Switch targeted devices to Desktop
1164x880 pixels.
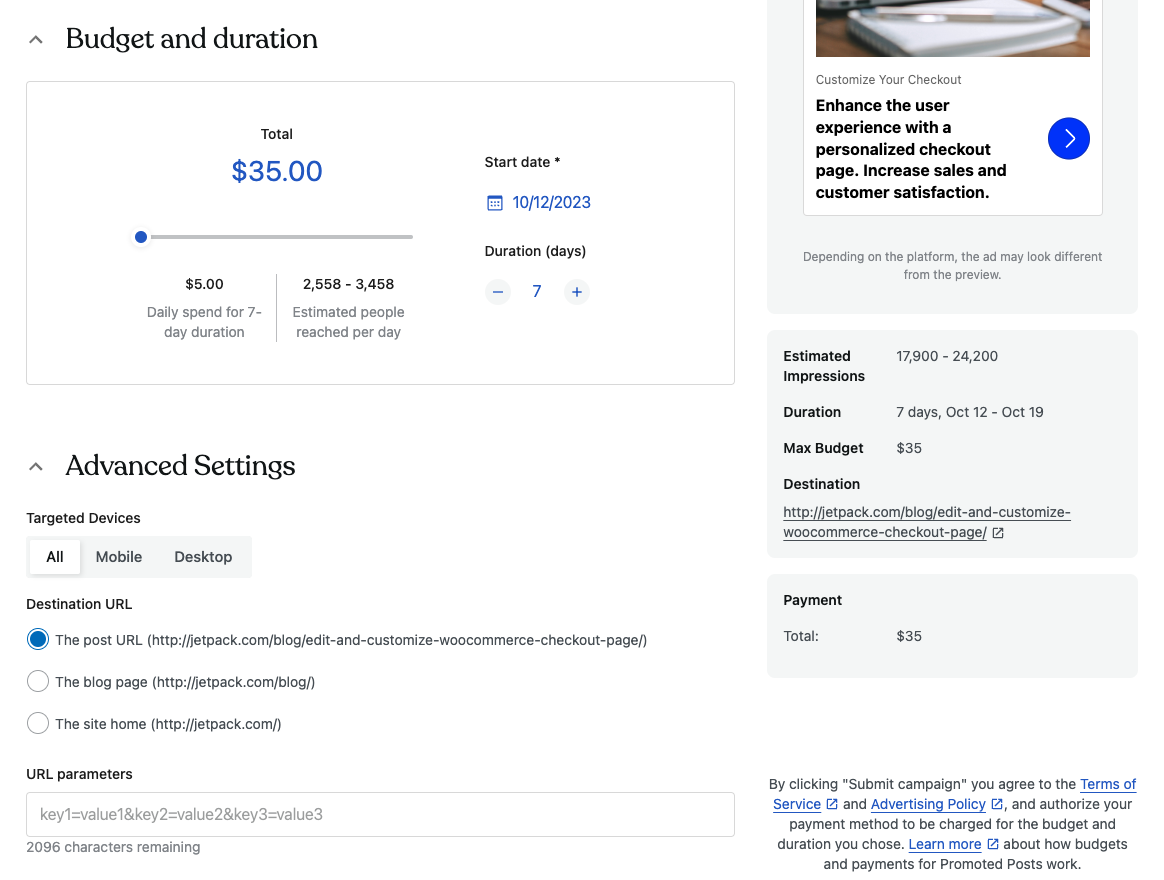click(x=203, y=557)
